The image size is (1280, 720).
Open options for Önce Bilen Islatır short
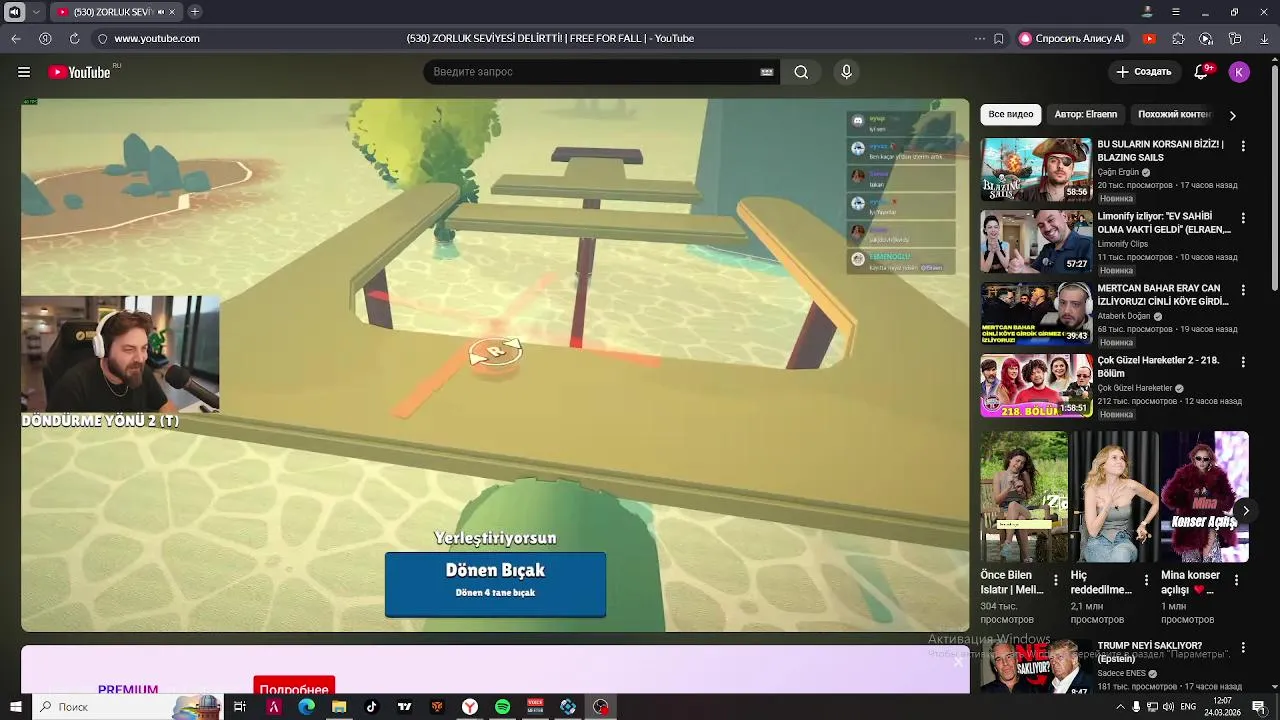1056,580
